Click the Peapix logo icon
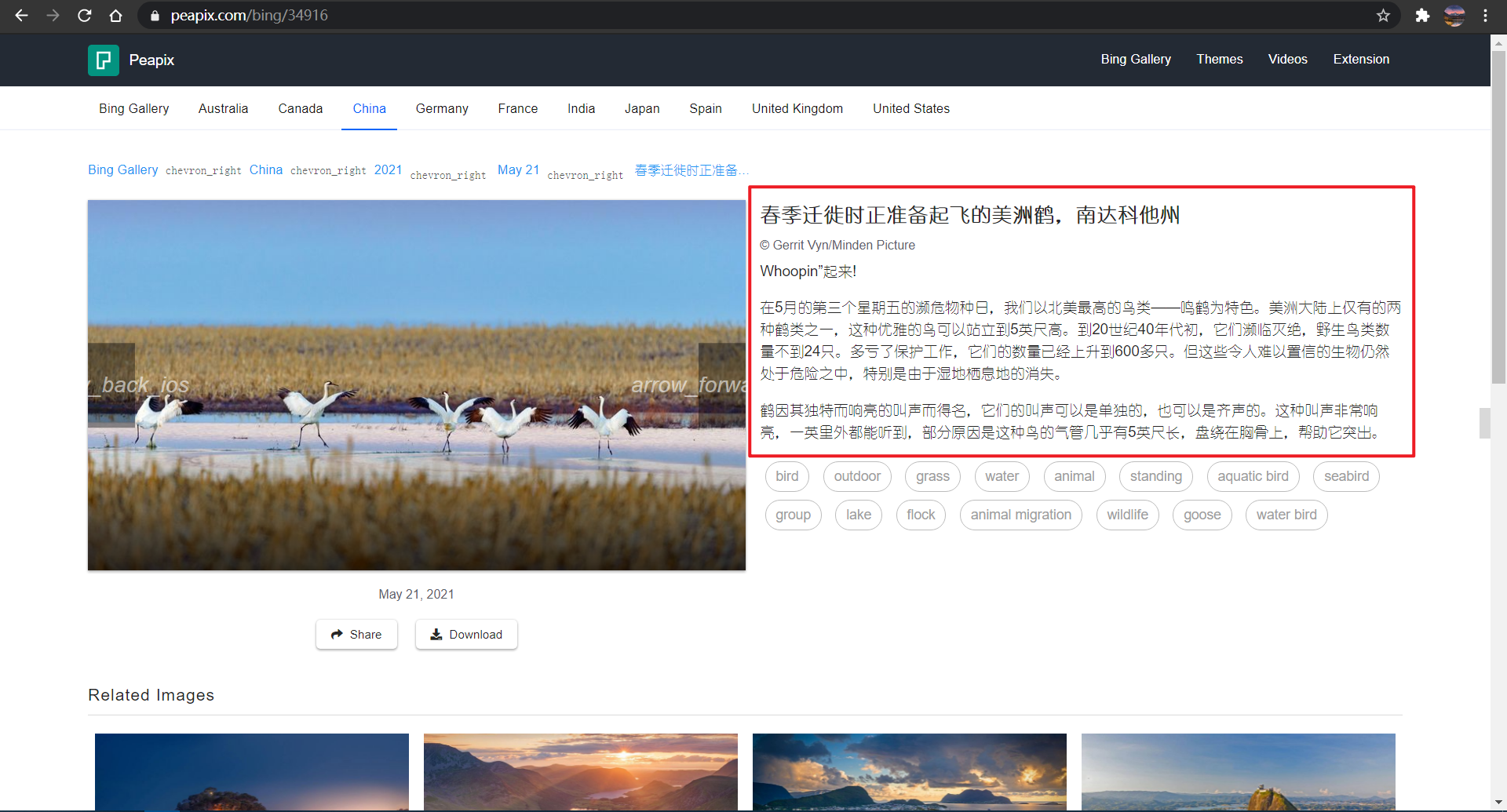The height and width of the screenshot is (812, 1507). point(103,60)
